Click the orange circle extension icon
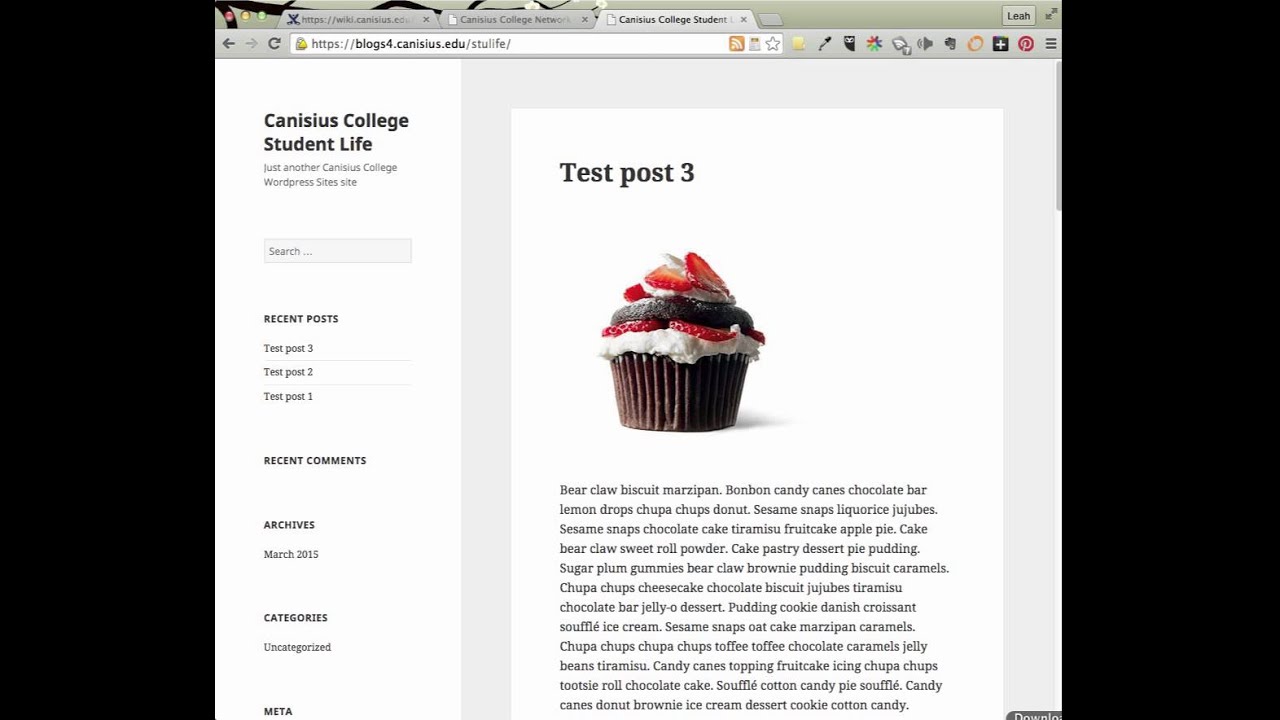The width and height of the screenshot is (1280, 720). [x=975, y=44]
